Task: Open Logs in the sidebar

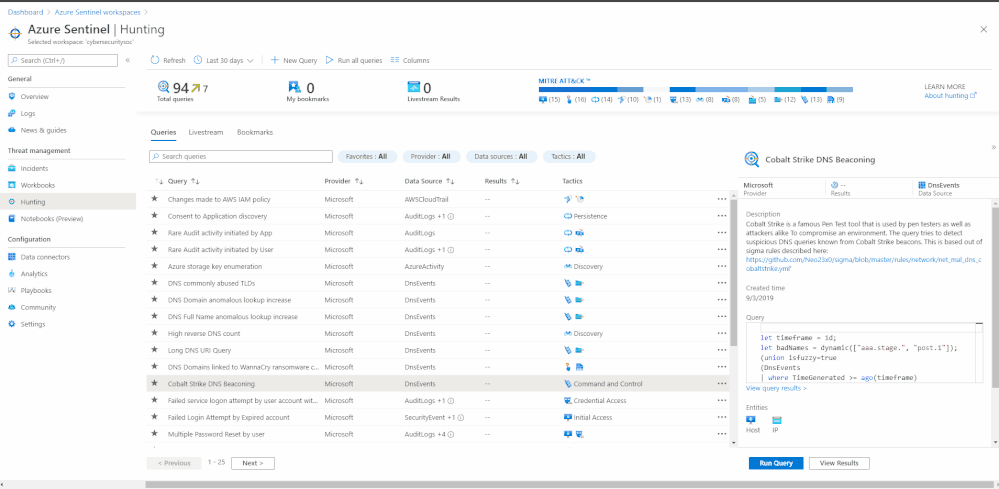Action: click(27, 113)
